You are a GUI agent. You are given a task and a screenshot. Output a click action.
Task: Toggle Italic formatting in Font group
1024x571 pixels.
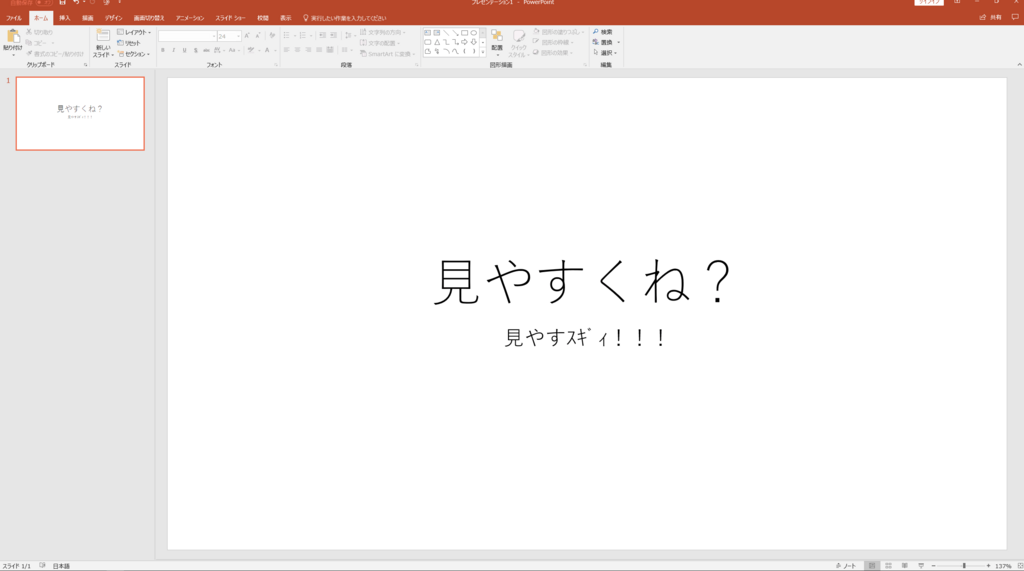coord(174,50)
